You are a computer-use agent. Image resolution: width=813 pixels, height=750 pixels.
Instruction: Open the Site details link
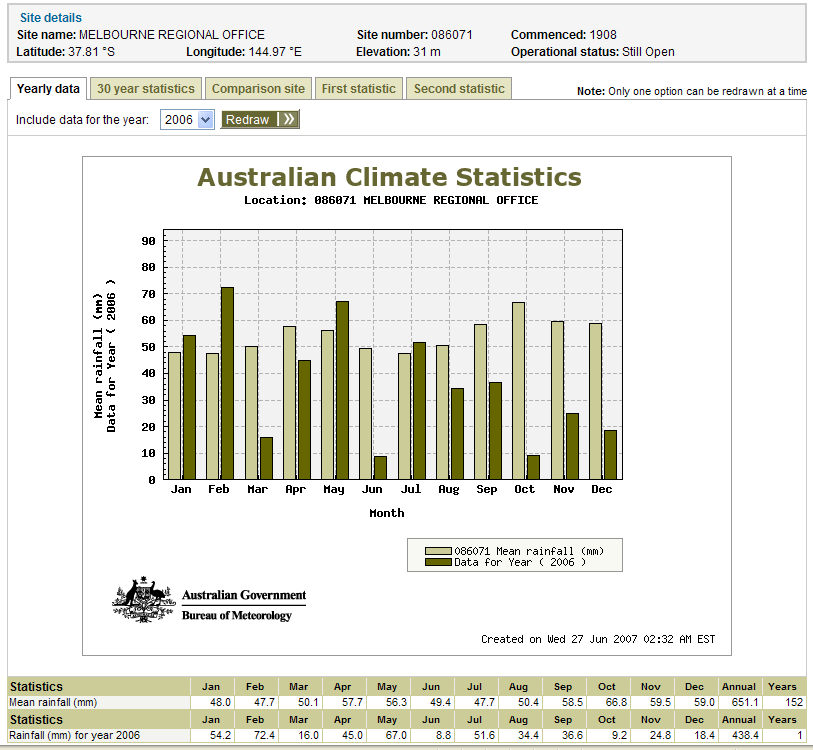tap(51, 18)
